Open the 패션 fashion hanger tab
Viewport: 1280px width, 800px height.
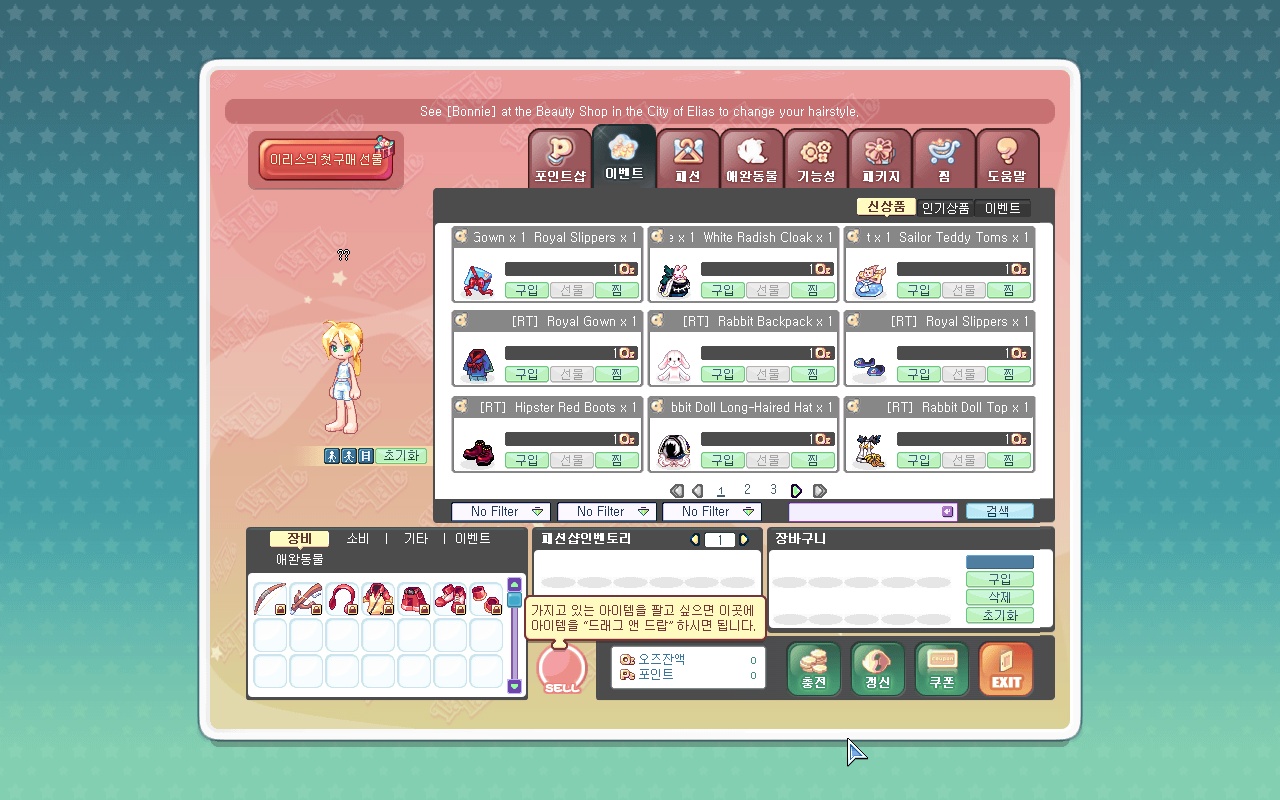pos(688,158)
